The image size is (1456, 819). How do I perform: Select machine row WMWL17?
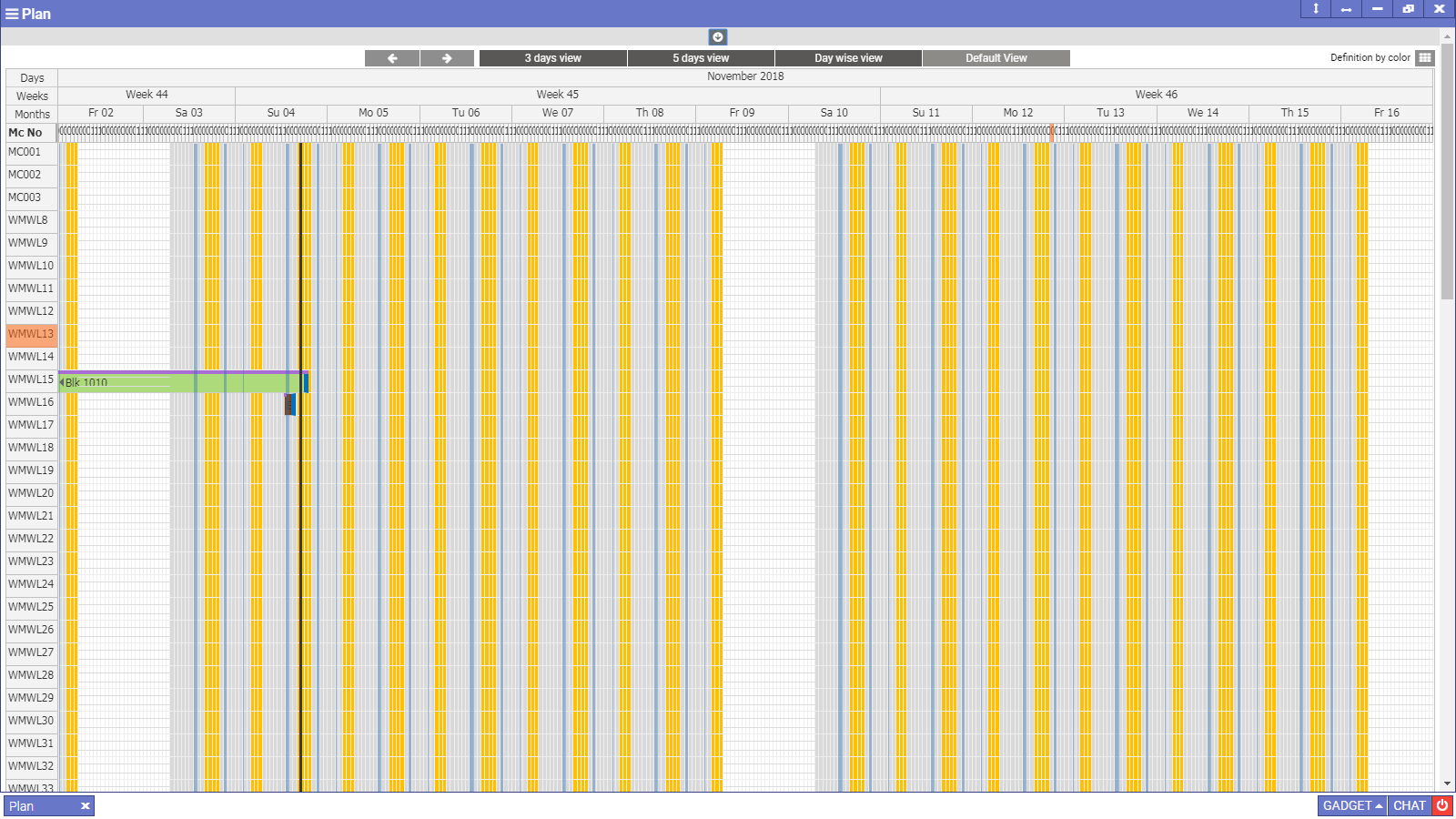[x=32, y=425]
